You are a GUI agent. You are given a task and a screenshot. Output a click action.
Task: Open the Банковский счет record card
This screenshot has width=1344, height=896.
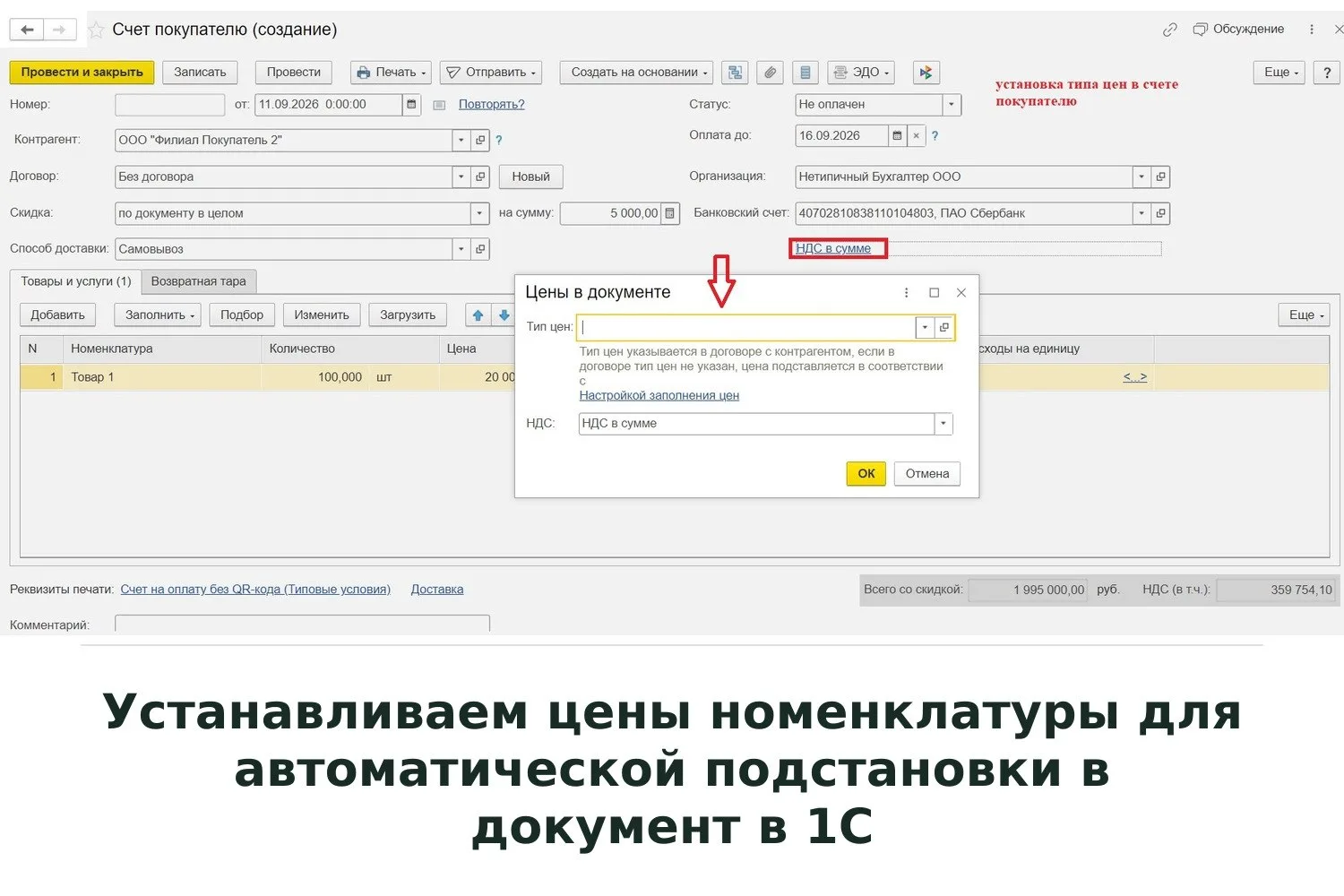click(1160, 213)
